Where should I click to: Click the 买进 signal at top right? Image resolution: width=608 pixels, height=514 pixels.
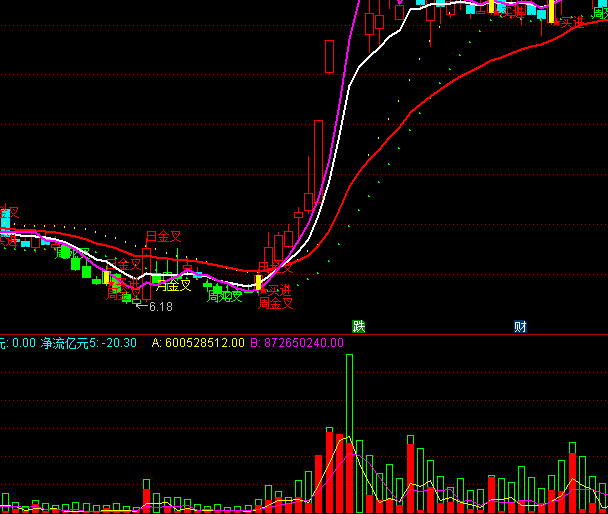(571, 21)
